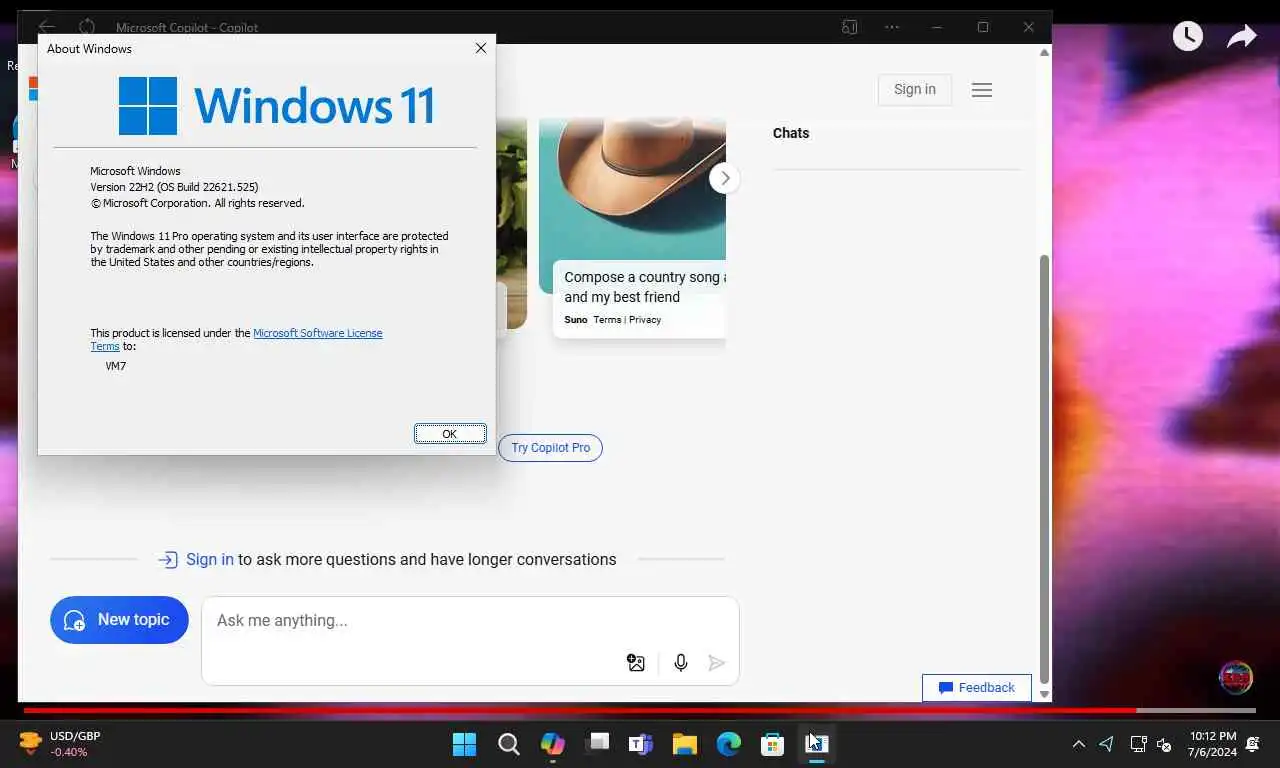The height and width of the screenshot is (768, 1280).
Task: Launch Copilot from the taskbar
Action: click(x=553, y=744)
